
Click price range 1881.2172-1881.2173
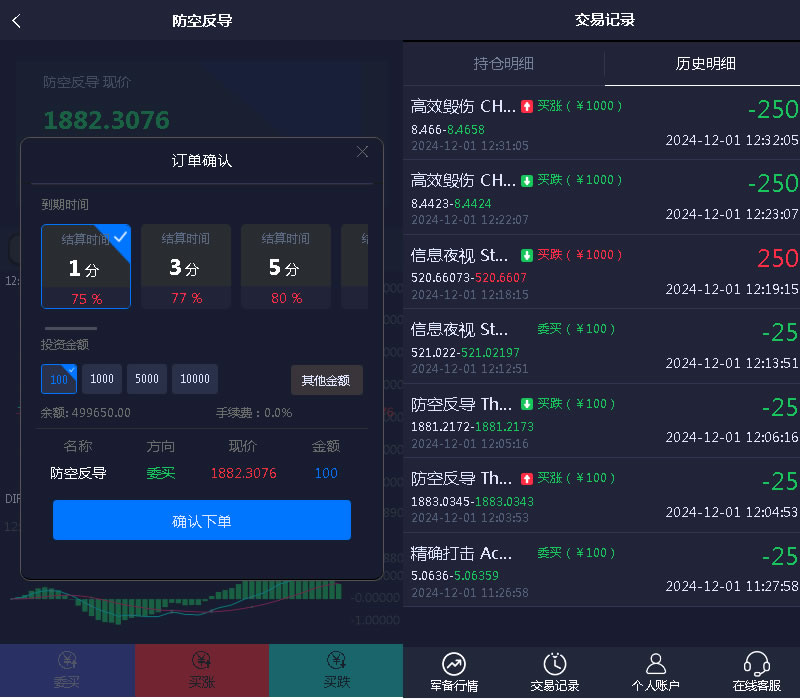[472, 427]
